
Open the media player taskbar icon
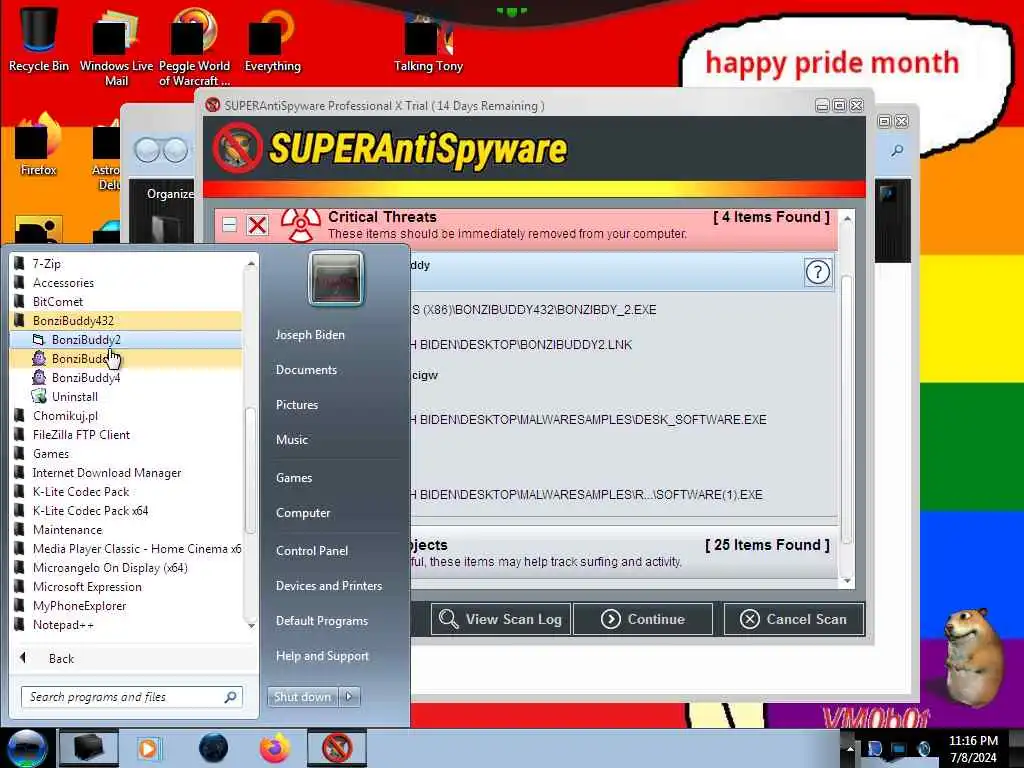[148, 748]
